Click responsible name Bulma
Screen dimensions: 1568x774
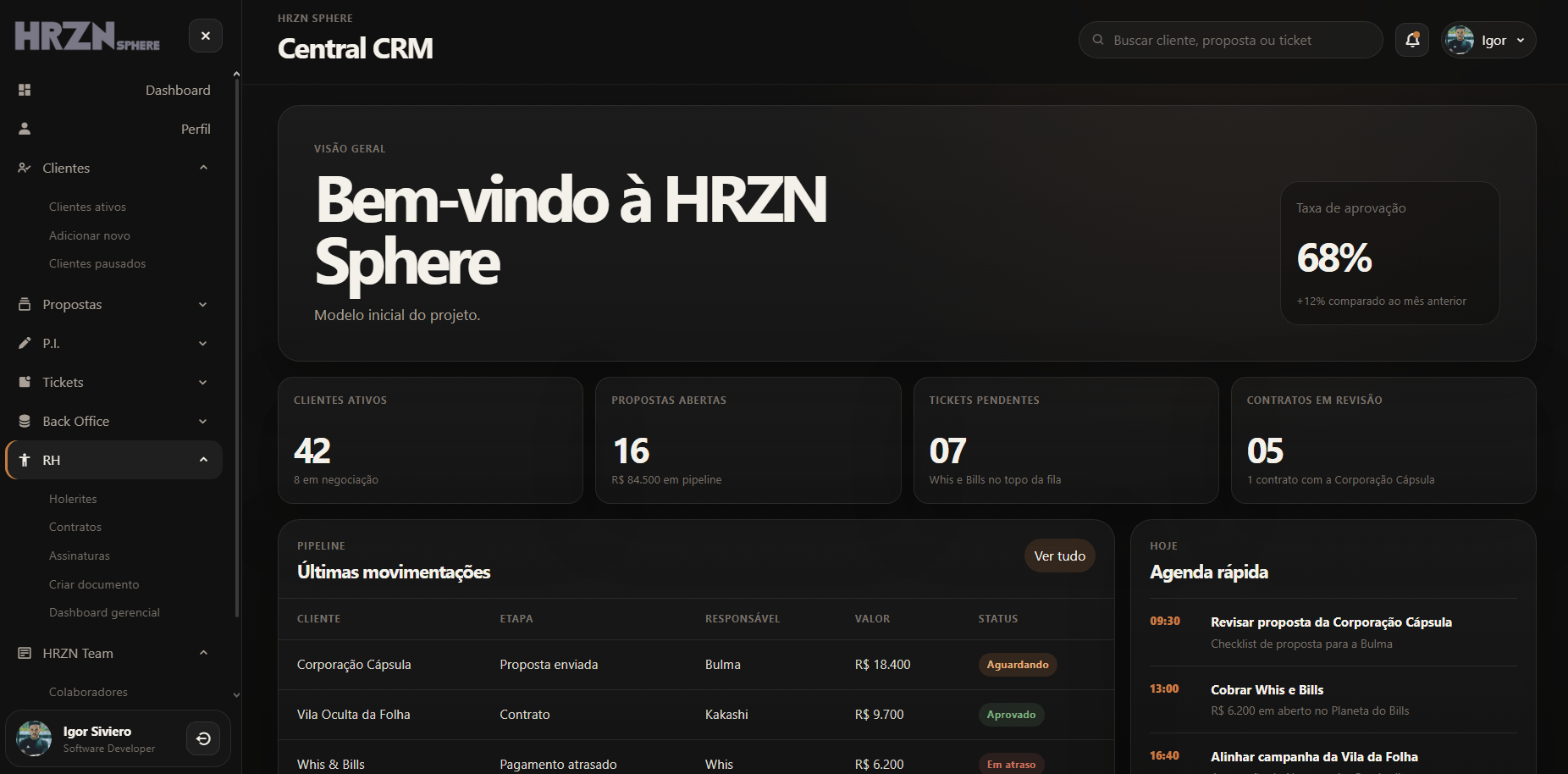pyautogui.click(x=723, y=665)
